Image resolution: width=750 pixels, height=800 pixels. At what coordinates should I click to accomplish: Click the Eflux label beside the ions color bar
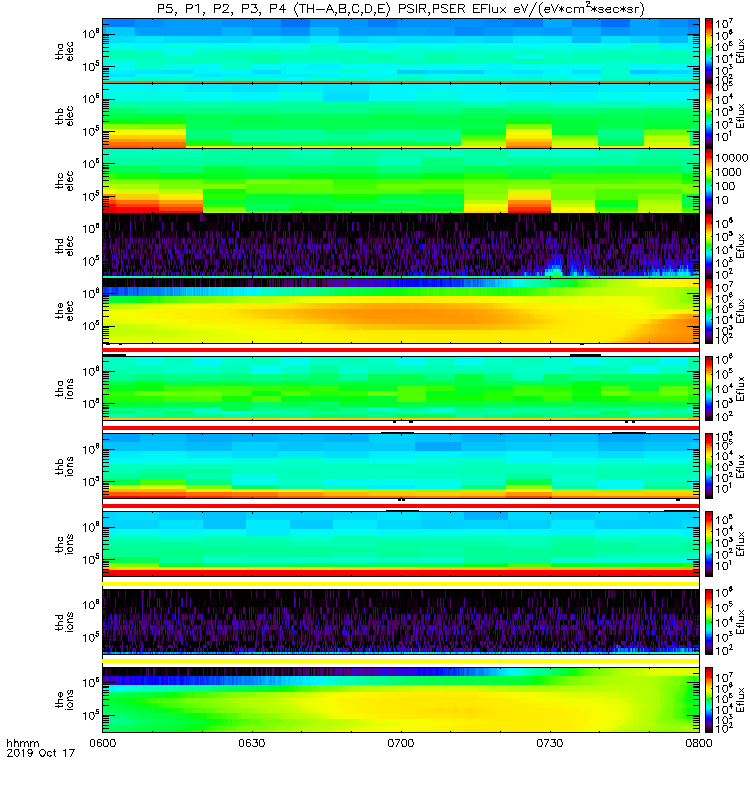click(741, 700)
